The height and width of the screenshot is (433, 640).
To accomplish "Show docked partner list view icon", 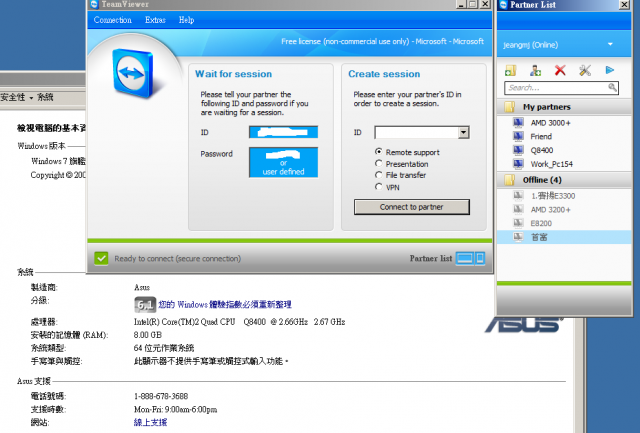I will click(x=465, y=258).
